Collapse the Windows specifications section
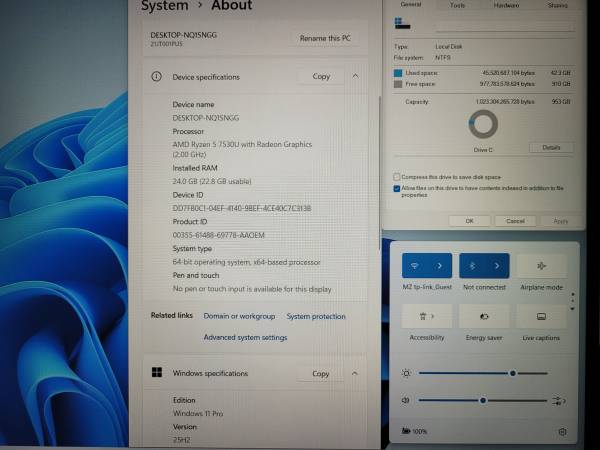The height and width of the screenshot is (450, 600). pyautogui.click(x=355, y=373)
